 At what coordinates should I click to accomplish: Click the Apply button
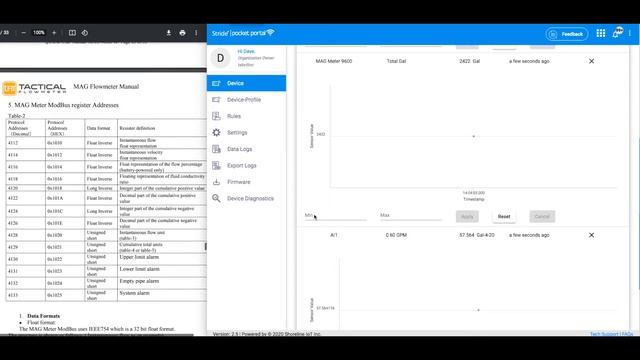click(467, 216)
